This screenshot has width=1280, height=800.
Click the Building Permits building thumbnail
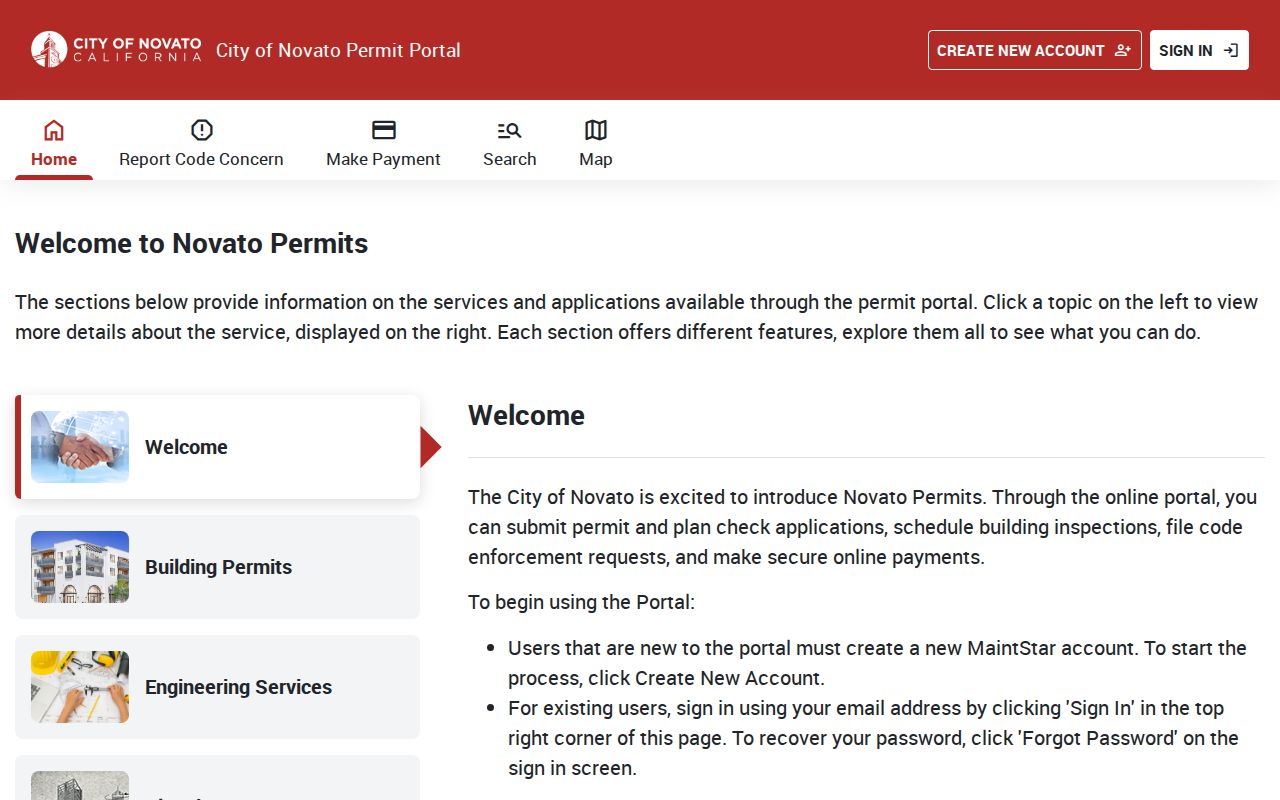pos(80,567)
